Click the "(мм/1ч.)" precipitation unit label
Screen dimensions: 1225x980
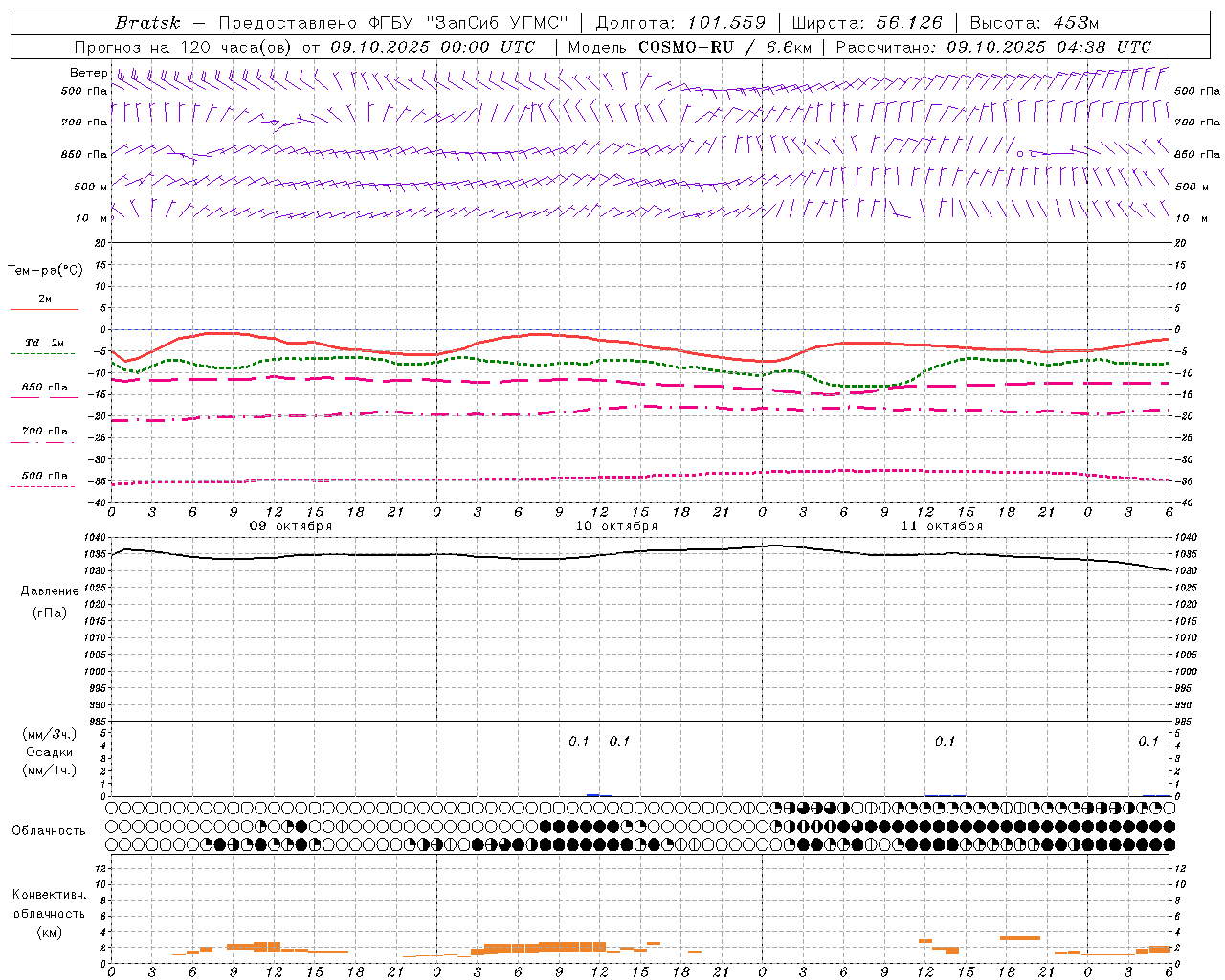pos(50,770)
